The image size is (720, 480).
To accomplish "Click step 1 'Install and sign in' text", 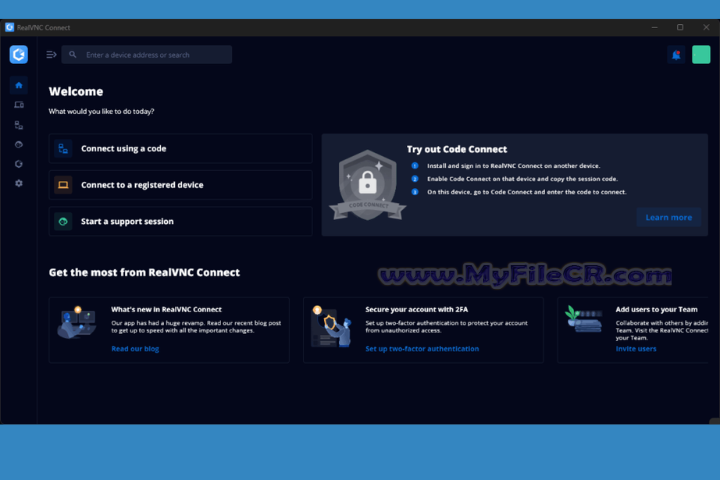I will 513,166.
